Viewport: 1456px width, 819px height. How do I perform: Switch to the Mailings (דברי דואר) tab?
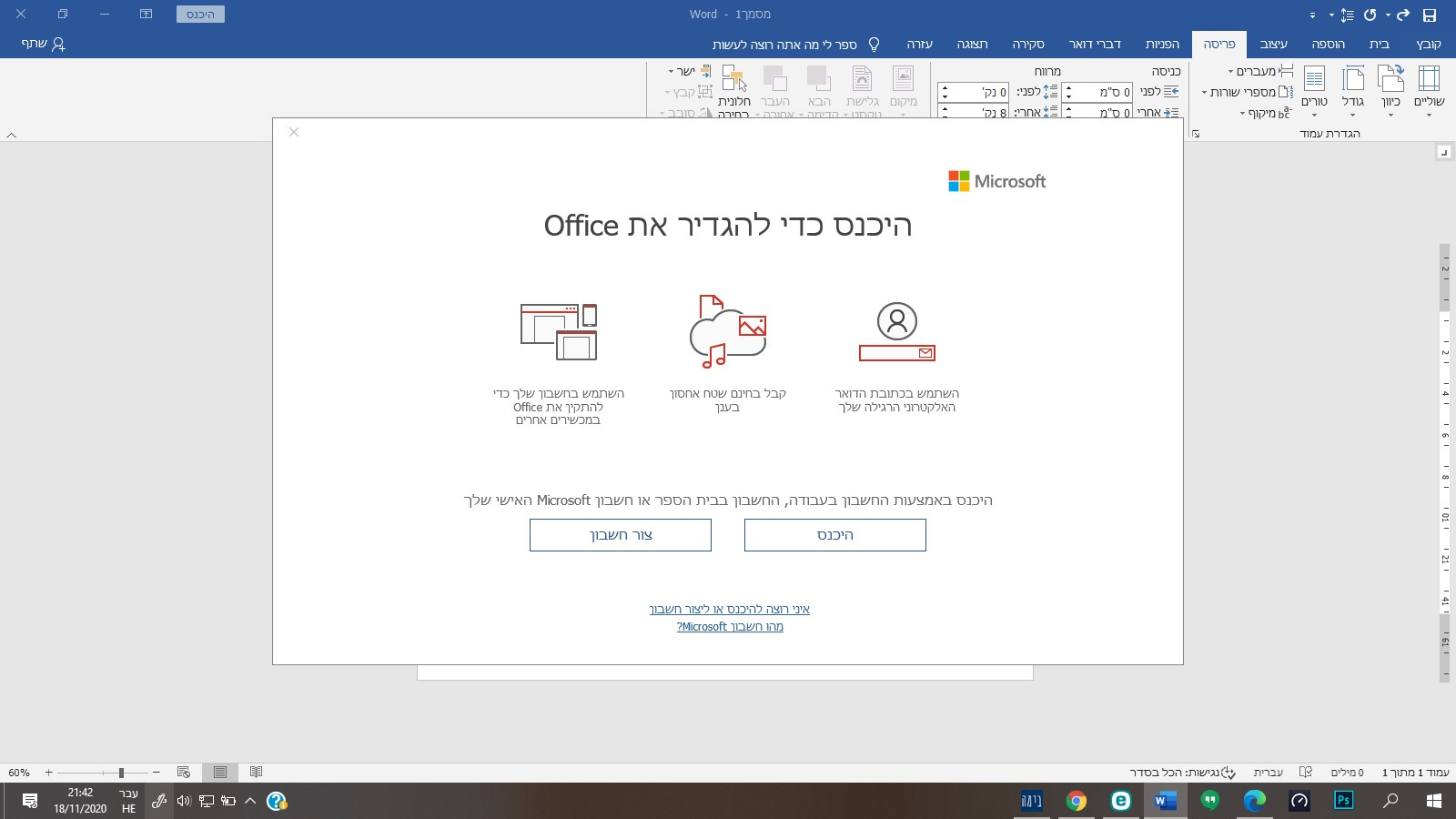click(x=1095, y=44)
